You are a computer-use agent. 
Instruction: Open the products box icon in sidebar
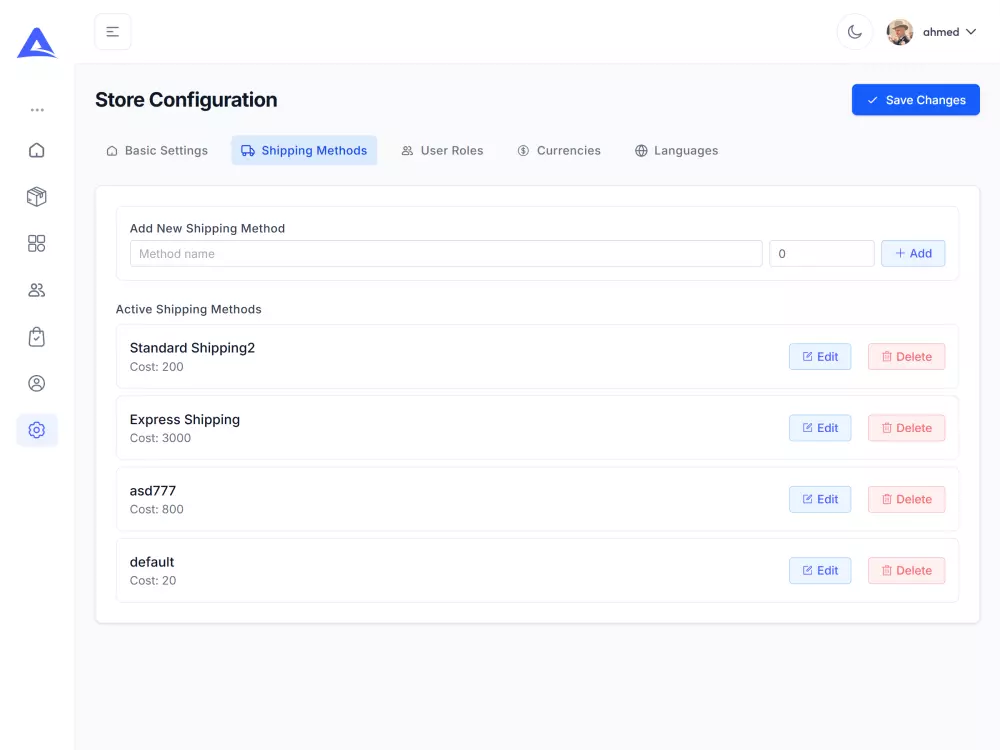tap(37, 197)
